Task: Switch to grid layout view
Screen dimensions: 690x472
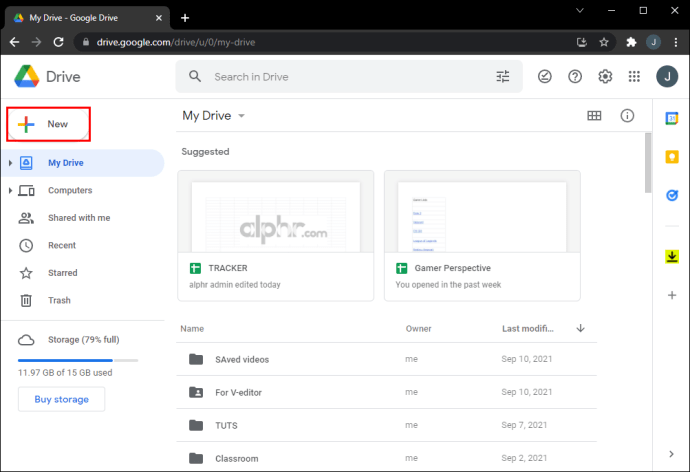Action: (594, 116)
